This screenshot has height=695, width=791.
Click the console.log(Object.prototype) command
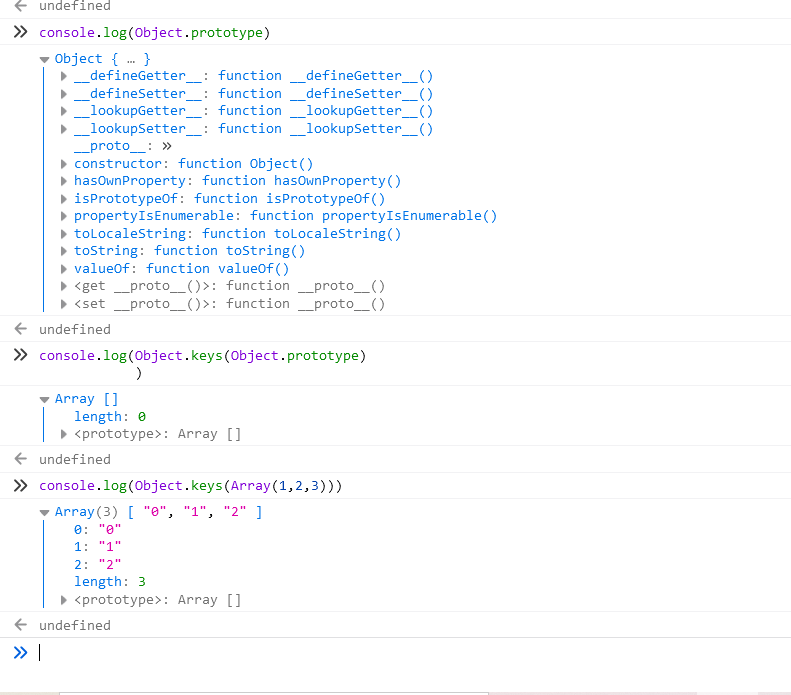click(x=155, y=33)
